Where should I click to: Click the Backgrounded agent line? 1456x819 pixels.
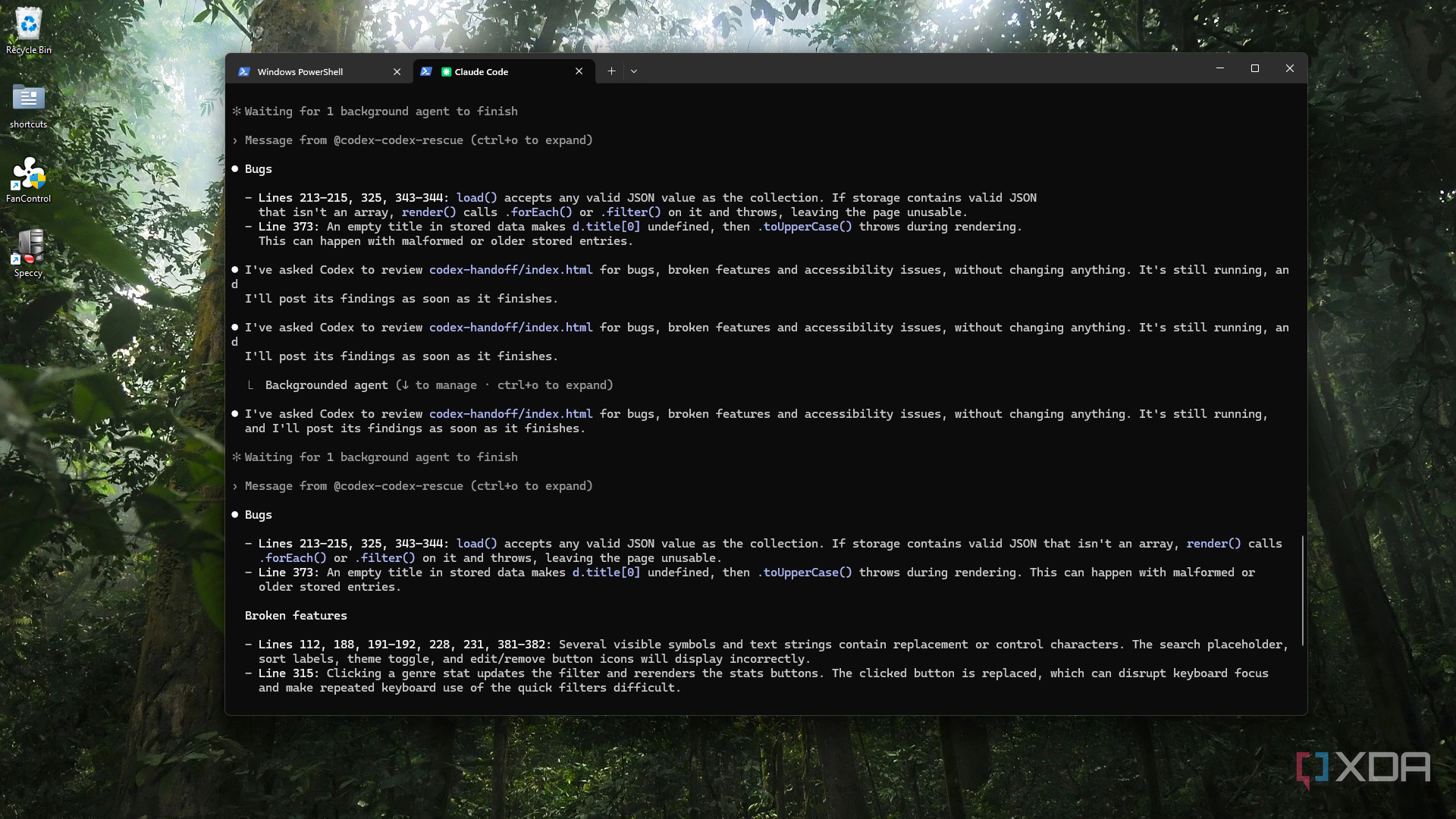pos(431,385)
